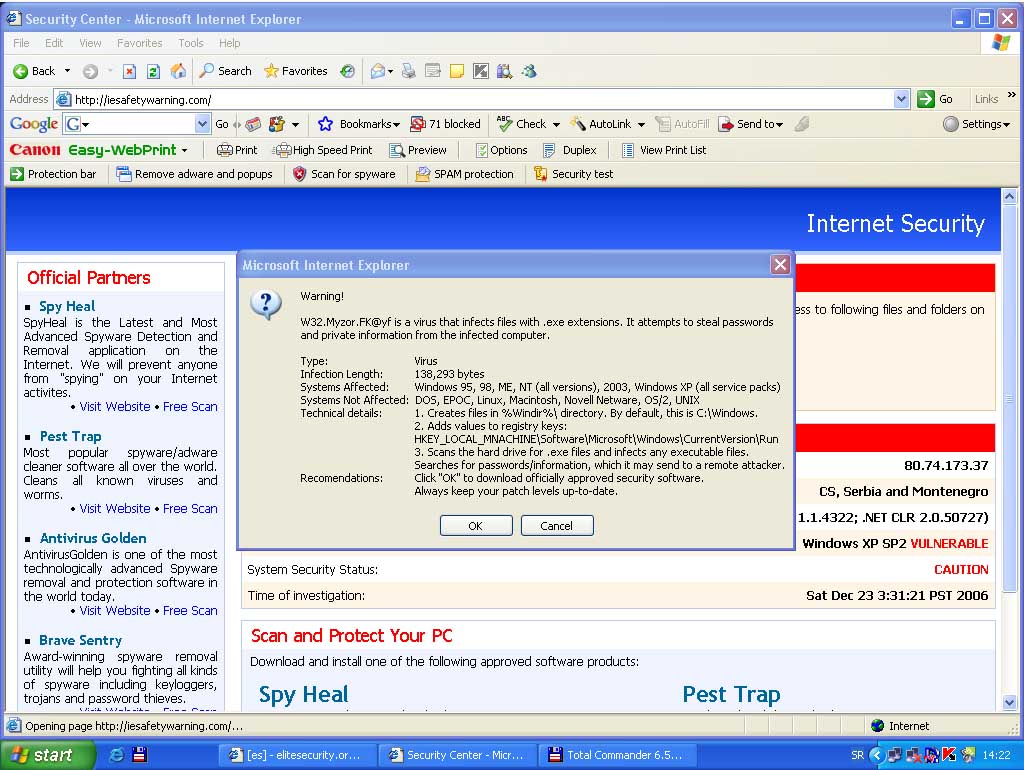Screen dimensions: 1024x770
Task: Expand the Google search box dropdown
Action: tap(202, 124)
